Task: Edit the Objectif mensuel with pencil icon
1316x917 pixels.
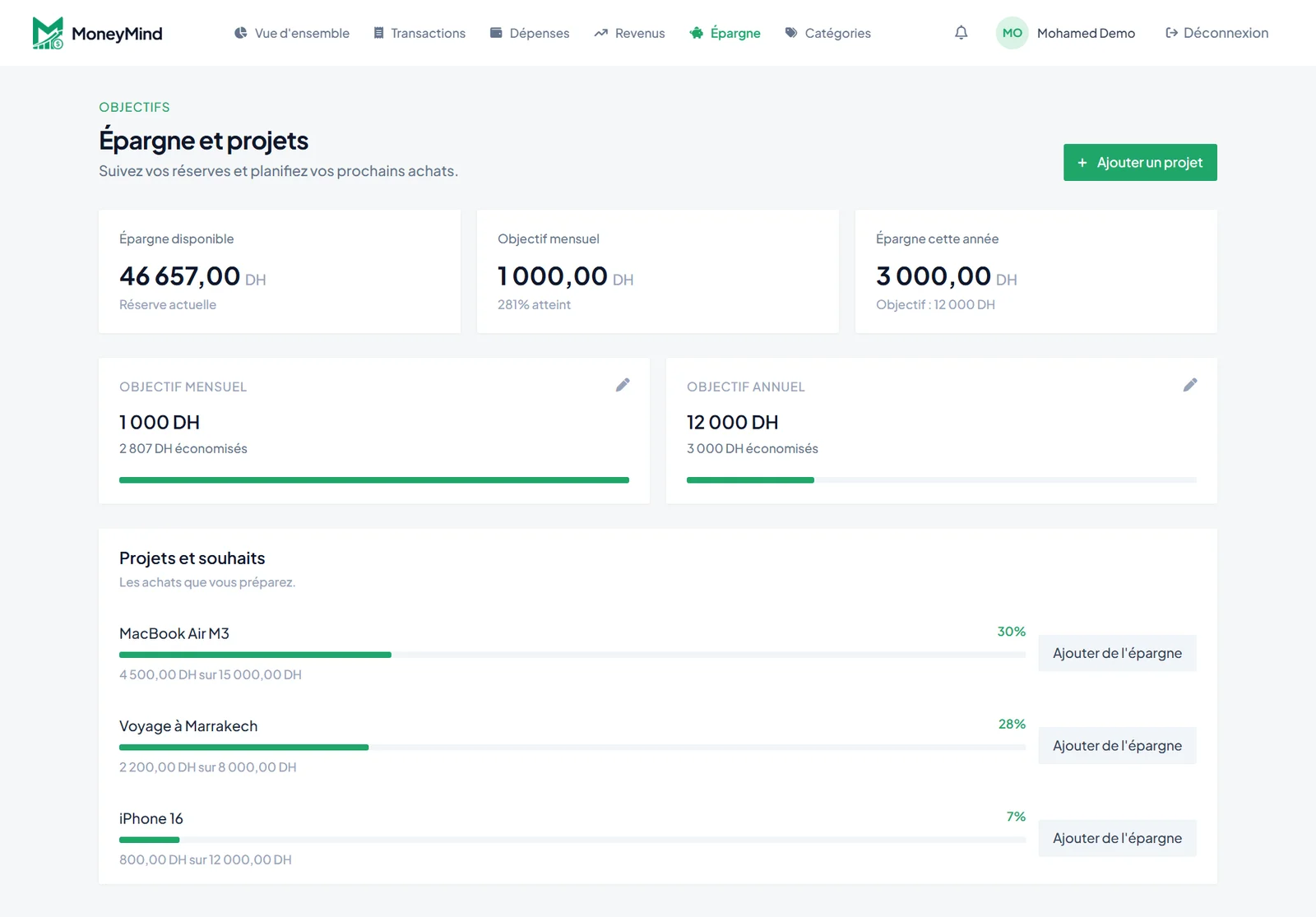Action: tap(623, 385)
